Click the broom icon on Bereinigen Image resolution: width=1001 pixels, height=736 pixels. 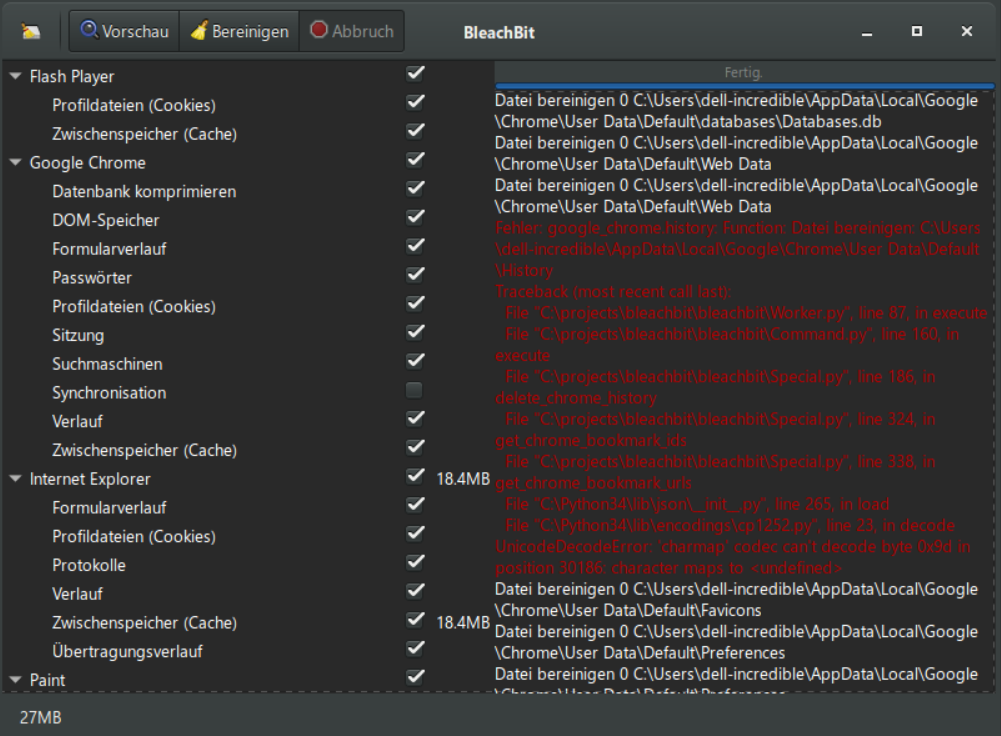pyautogui.click(x=198, y=30)
